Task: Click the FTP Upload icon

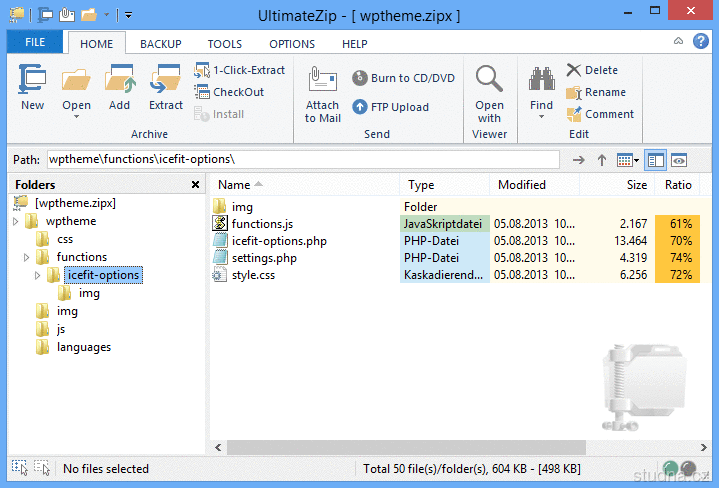Action: pyautogui.click(x=361, y=107)
